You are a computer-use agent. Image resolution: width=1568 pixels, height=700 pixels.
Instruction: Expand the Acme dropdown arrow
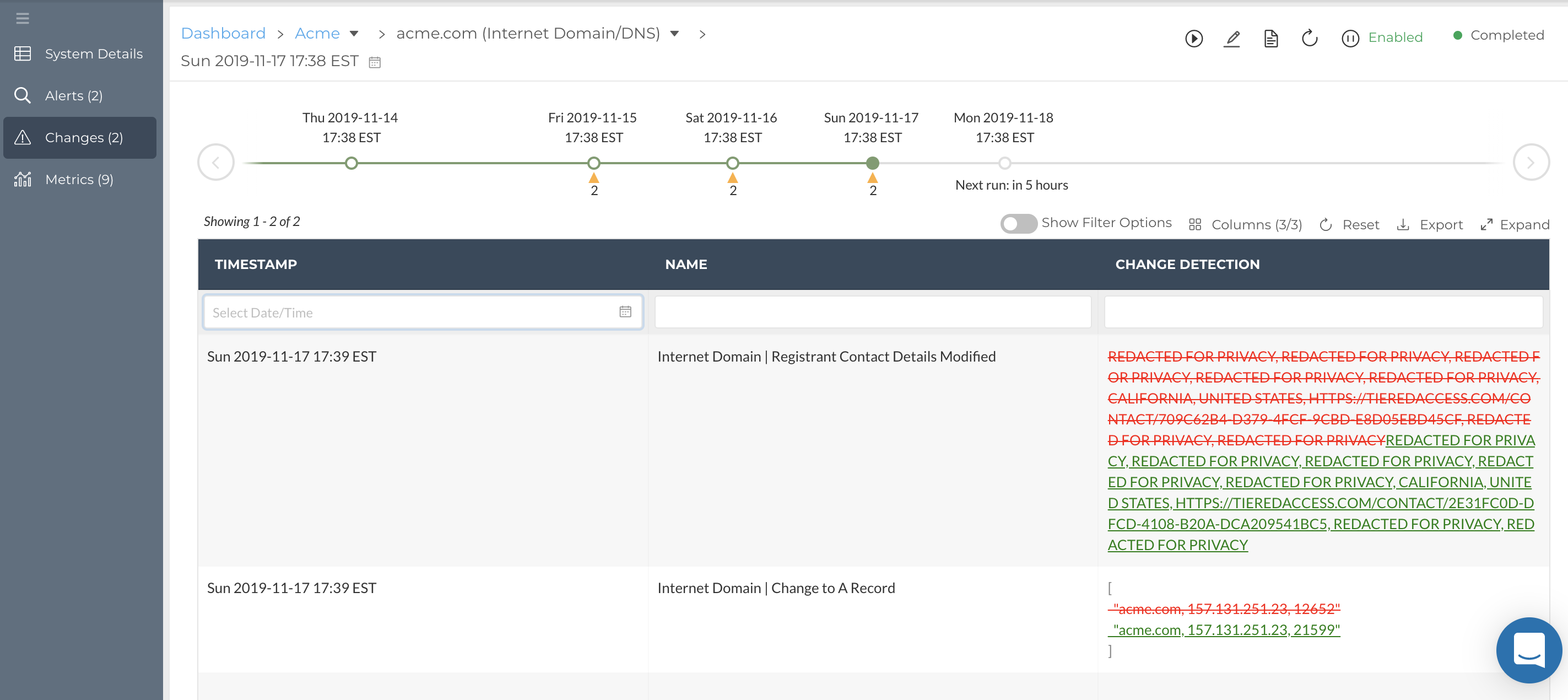354,34
